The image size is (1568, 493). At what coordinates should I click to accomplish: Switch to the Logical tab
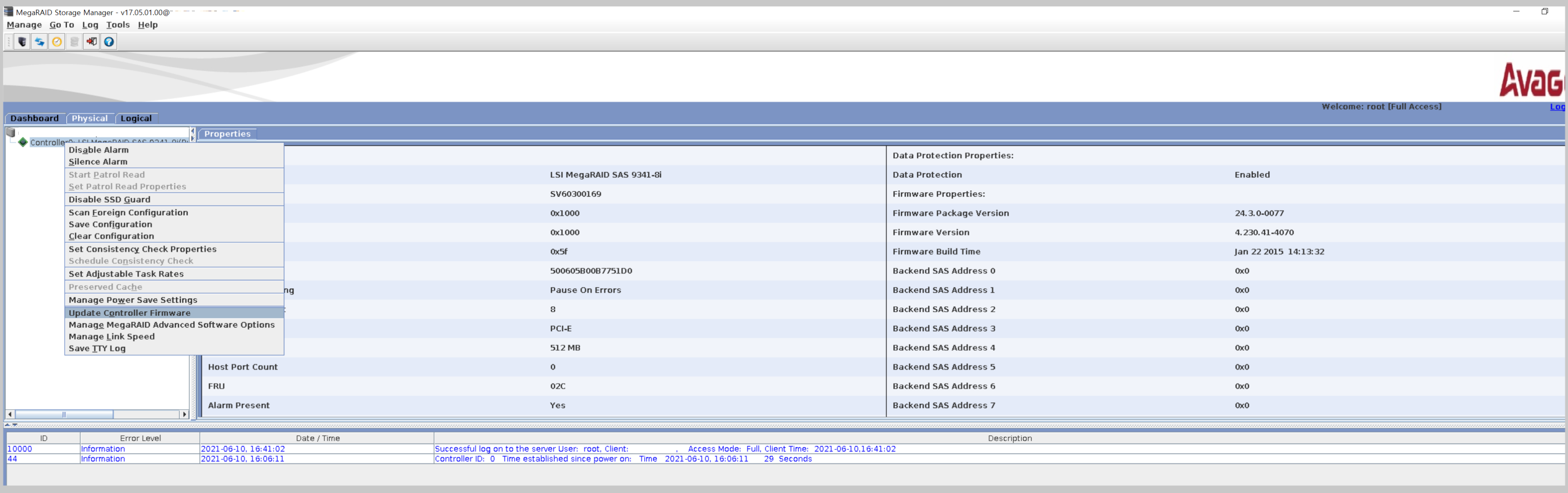[x=136, y=118]
